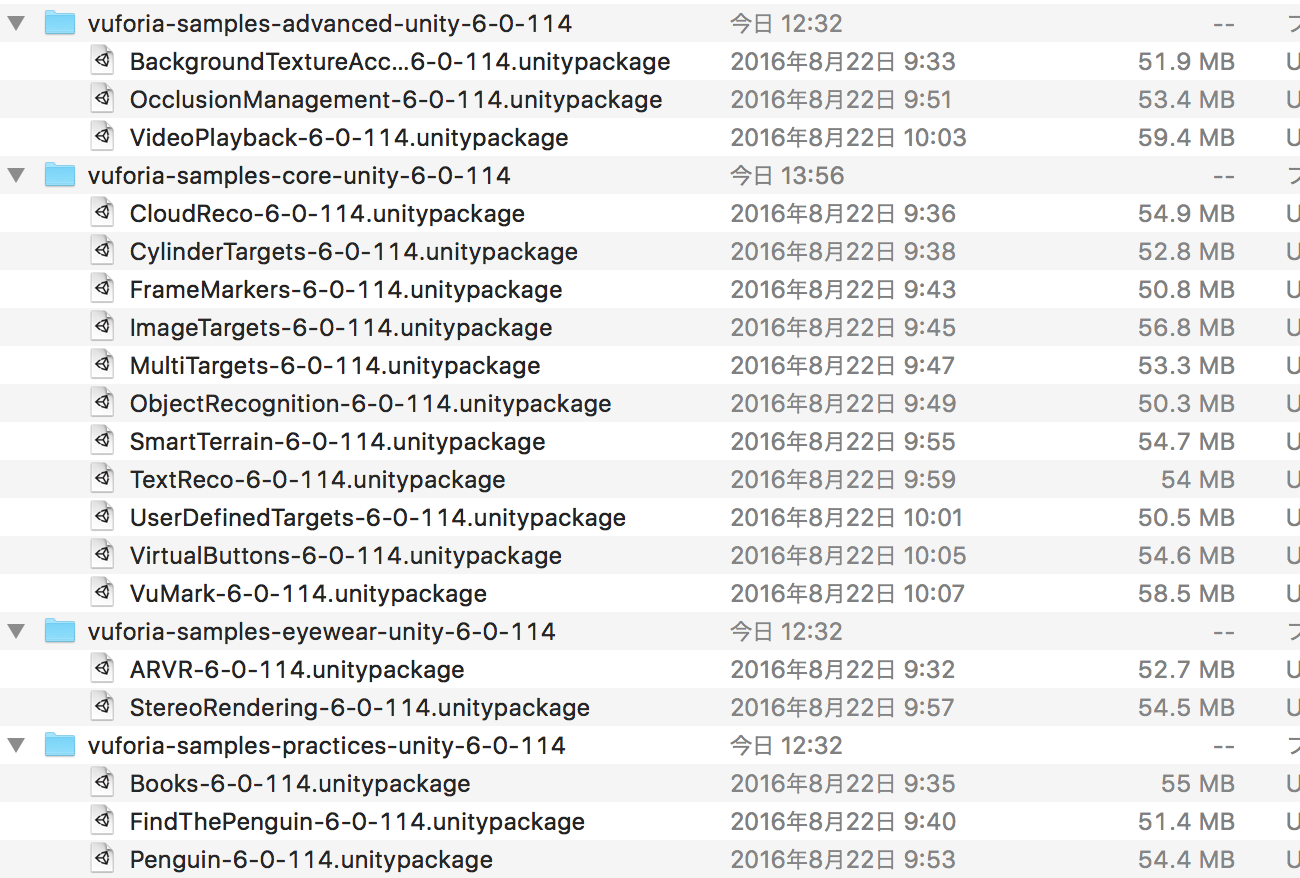The height and width of the screenshot is (878, 1300).
Task: Select file name MultiTargets-6-0-114.unitypackage
Action: tap(335, 366)
